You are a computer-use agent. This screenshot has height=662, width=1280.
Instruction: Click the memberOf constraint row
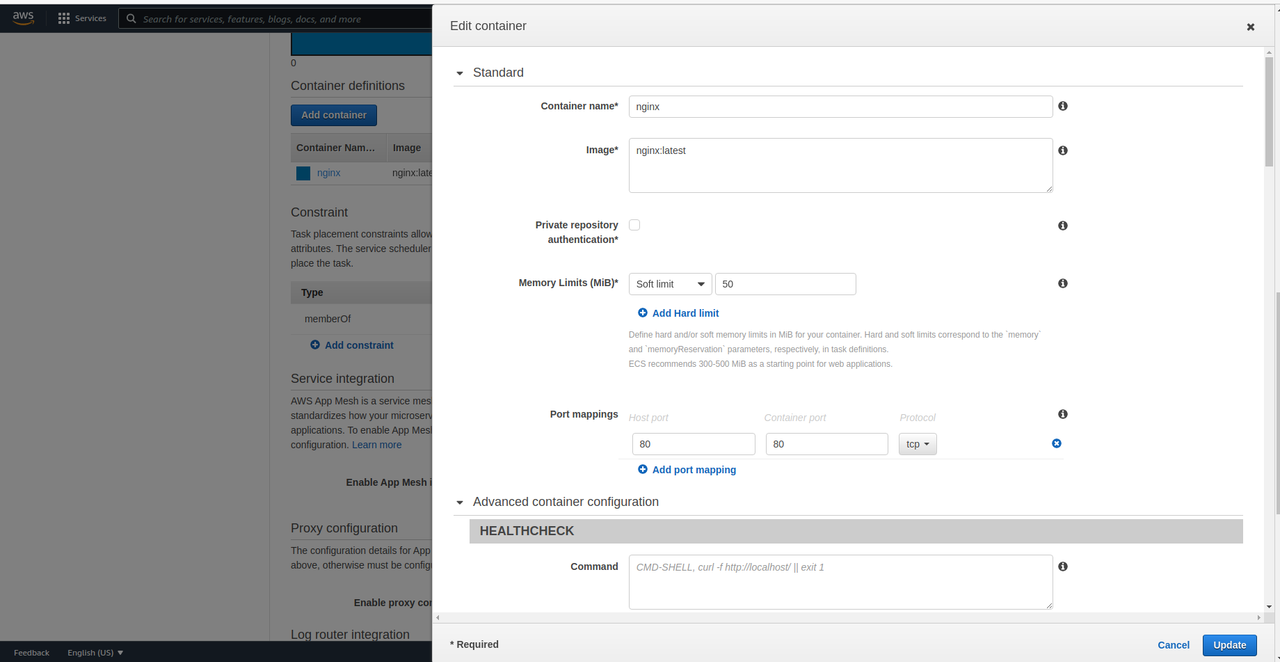click(361, 319)
